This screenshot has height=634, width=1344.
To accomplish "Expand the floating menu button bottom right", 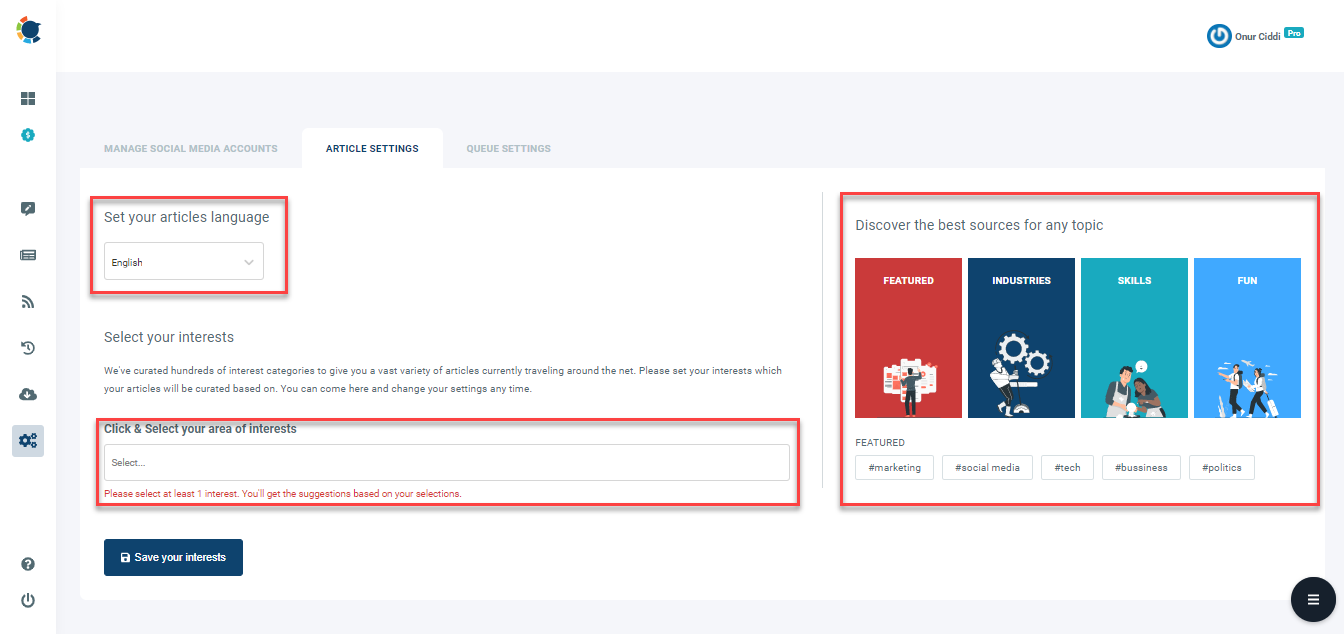I will tap(1313, 599).
